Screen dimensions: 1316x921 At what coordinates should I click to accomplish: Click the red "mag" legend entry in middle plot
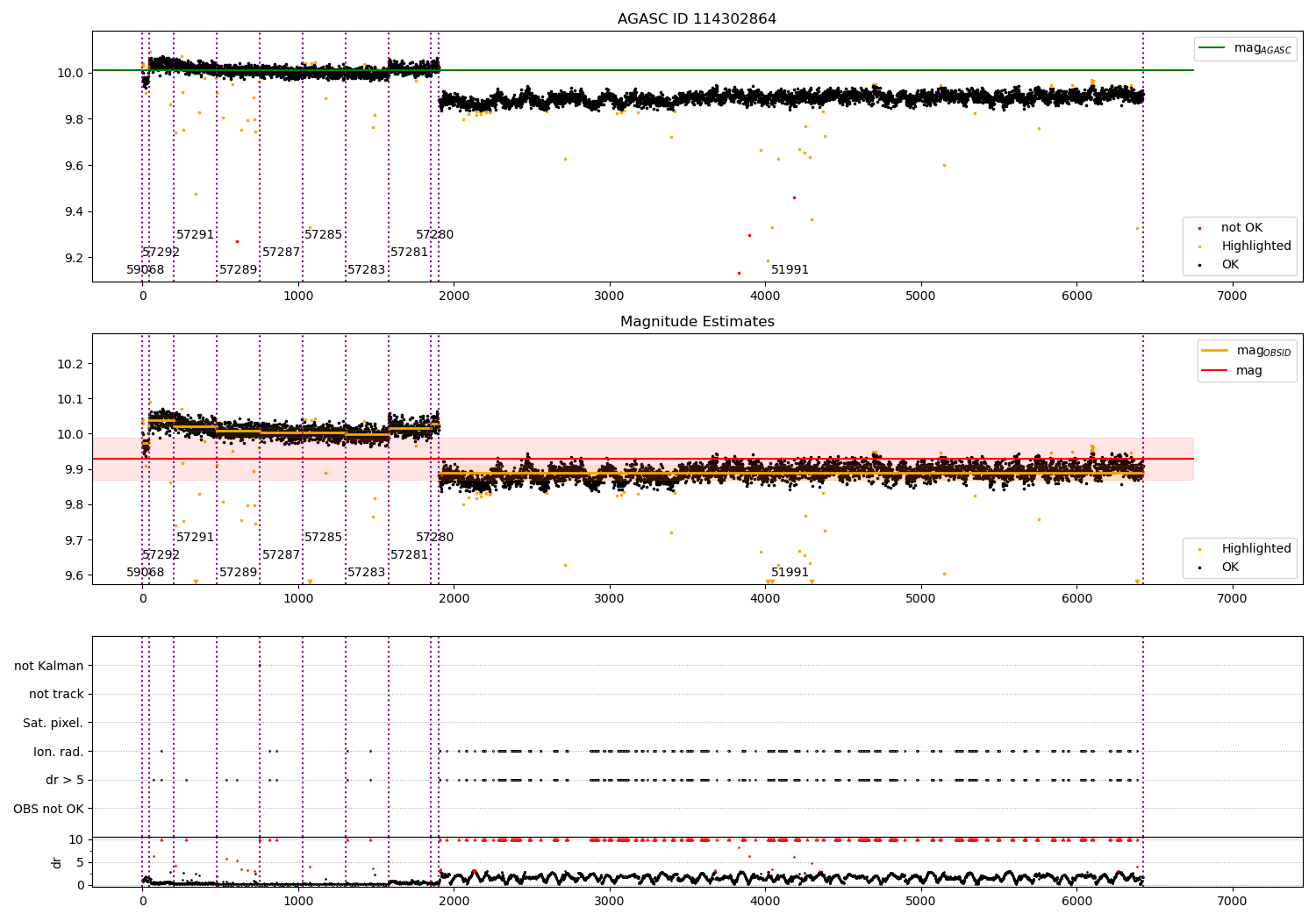pyautogui.click(x=1233, y=371)
